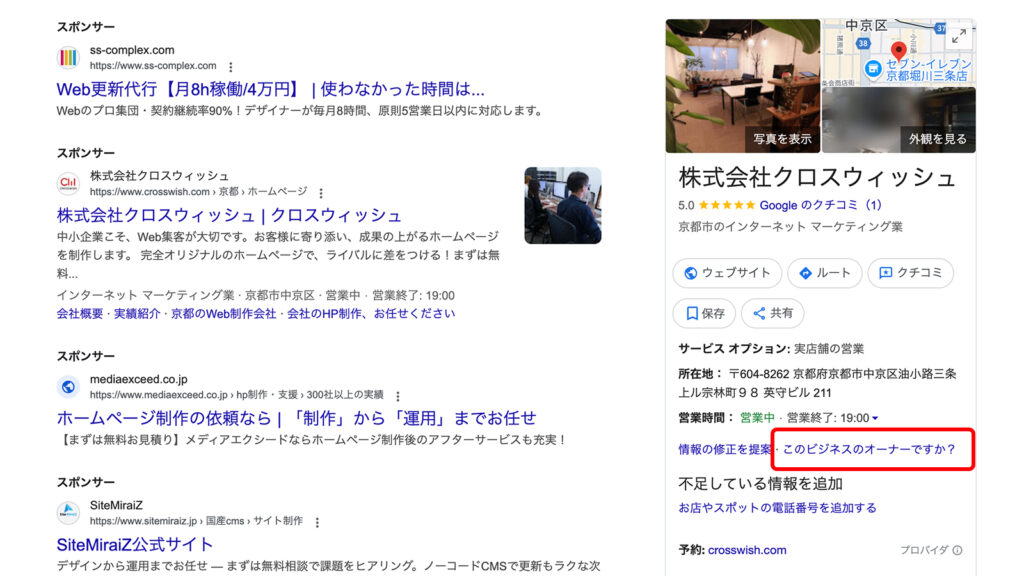The height and width of the screenshot is (576, 1024).
Task: Click the 京都市のインターネット マーケティング業 category text
Action: point(790,227)
